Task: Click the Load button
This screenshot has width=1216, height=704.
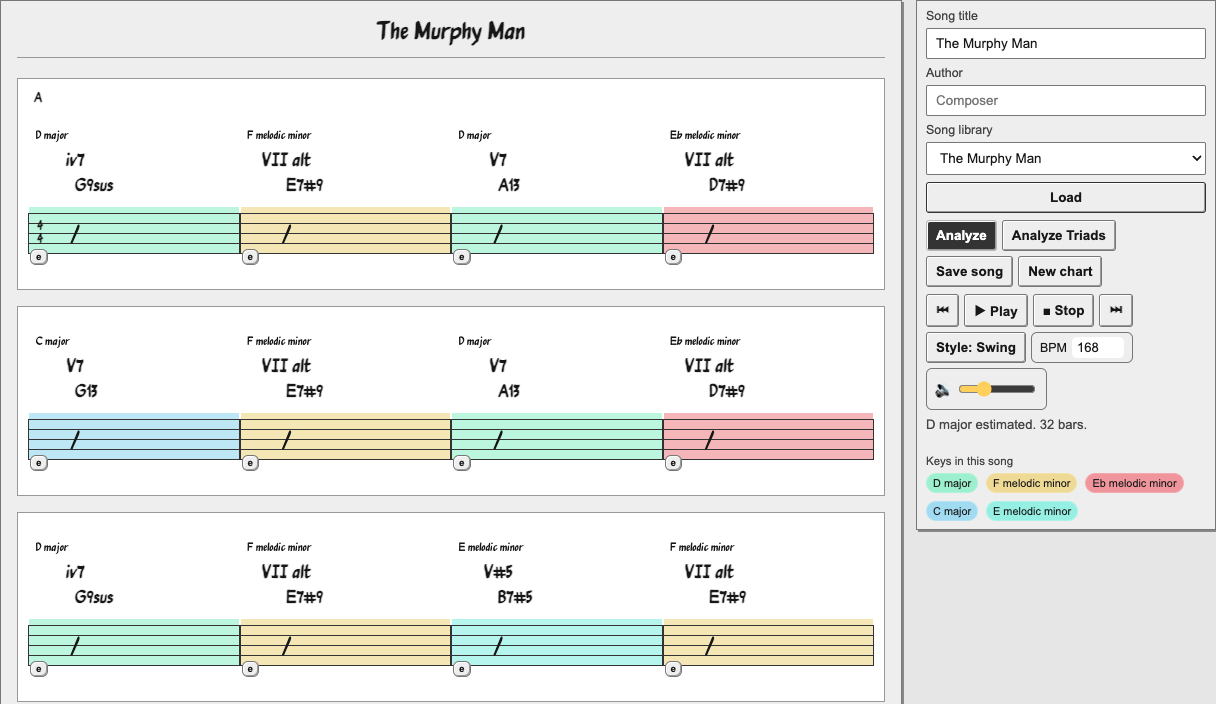Action: click(1066, 197)
